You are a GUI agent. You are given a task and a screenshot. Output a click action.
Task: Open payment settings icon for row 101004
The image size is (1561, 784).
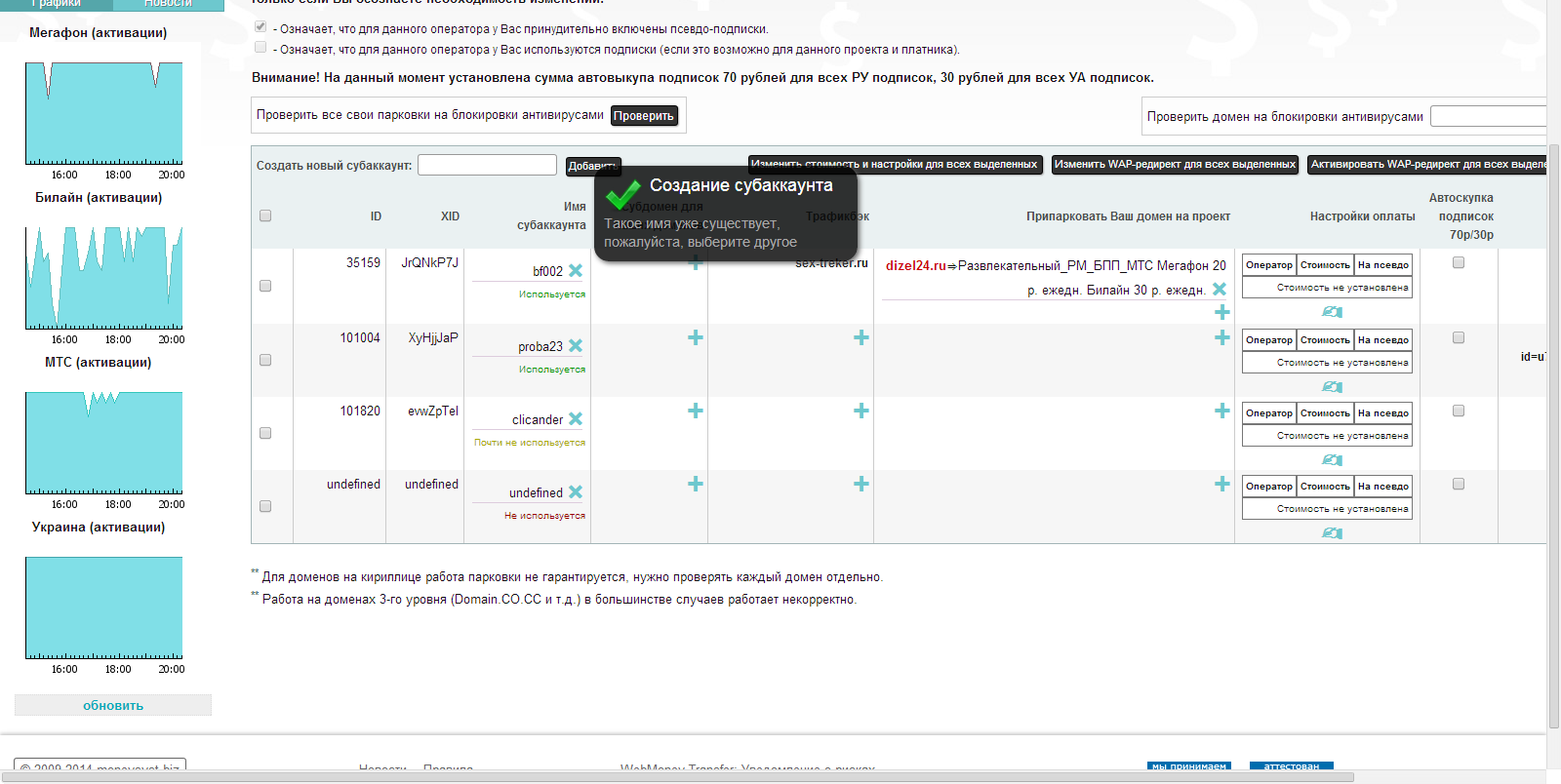(1332, 387)
